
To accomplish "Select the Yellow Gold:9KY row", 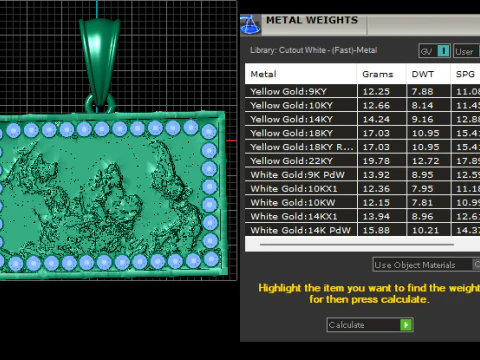I will 362,91.
